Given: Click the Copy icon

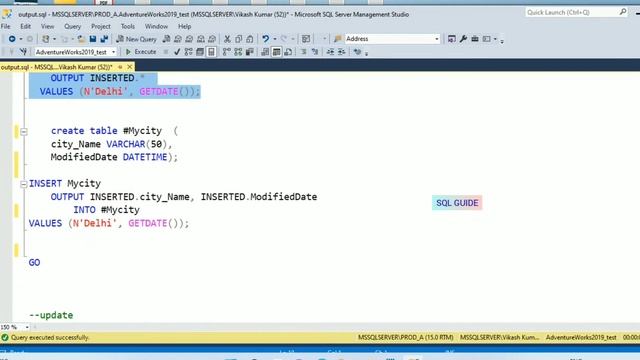Looking at the screenshot, I should click(238, 39).
